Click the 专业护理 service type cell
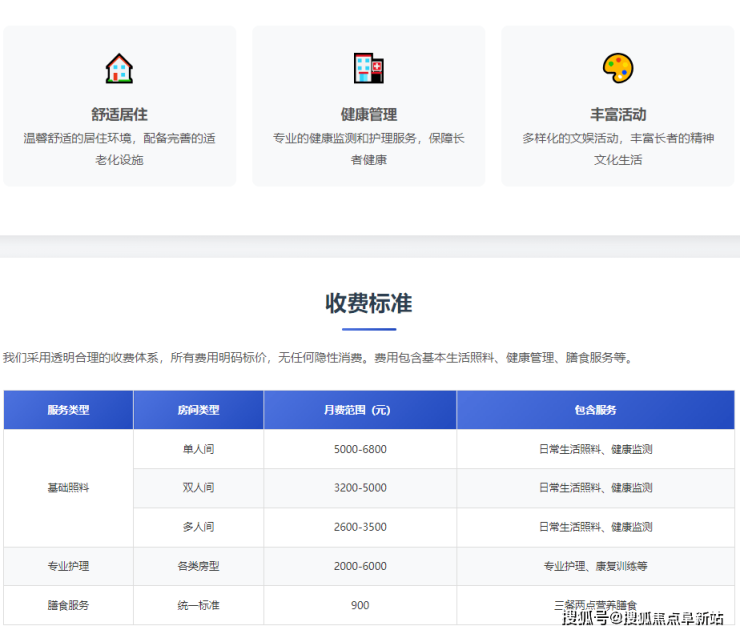 coord(68,566)
